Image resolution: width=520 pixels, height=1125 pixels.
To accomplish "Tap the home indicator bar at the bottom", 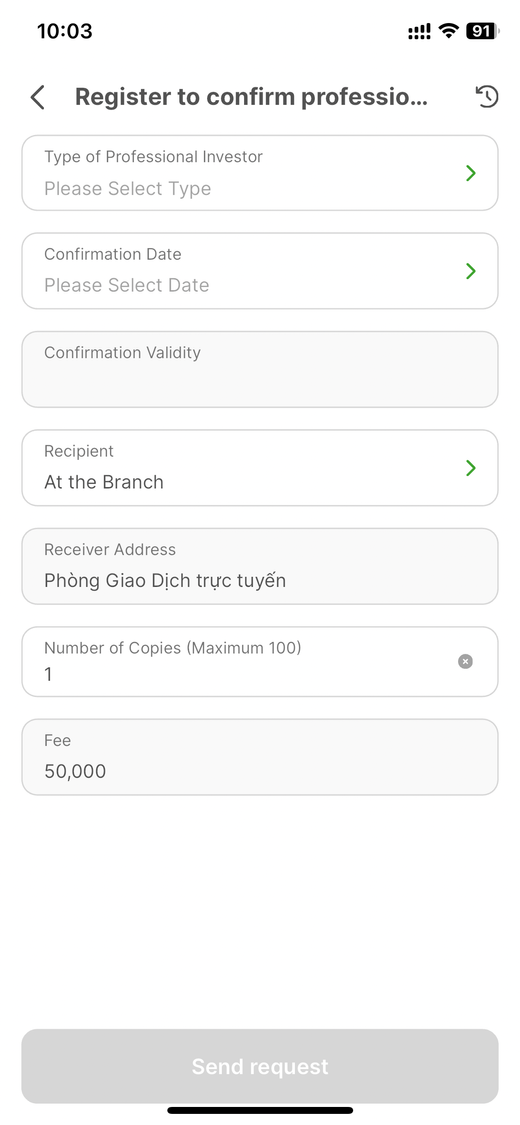I will (x=260, y=1110).
